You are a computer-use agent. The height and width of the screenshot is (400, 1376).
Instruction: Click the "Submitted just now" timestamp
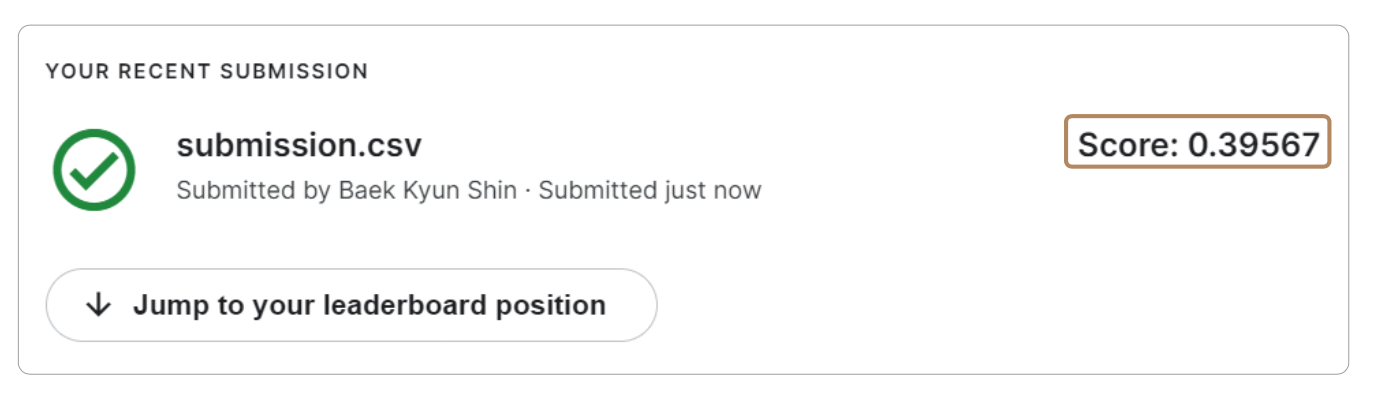coord(650,190)
